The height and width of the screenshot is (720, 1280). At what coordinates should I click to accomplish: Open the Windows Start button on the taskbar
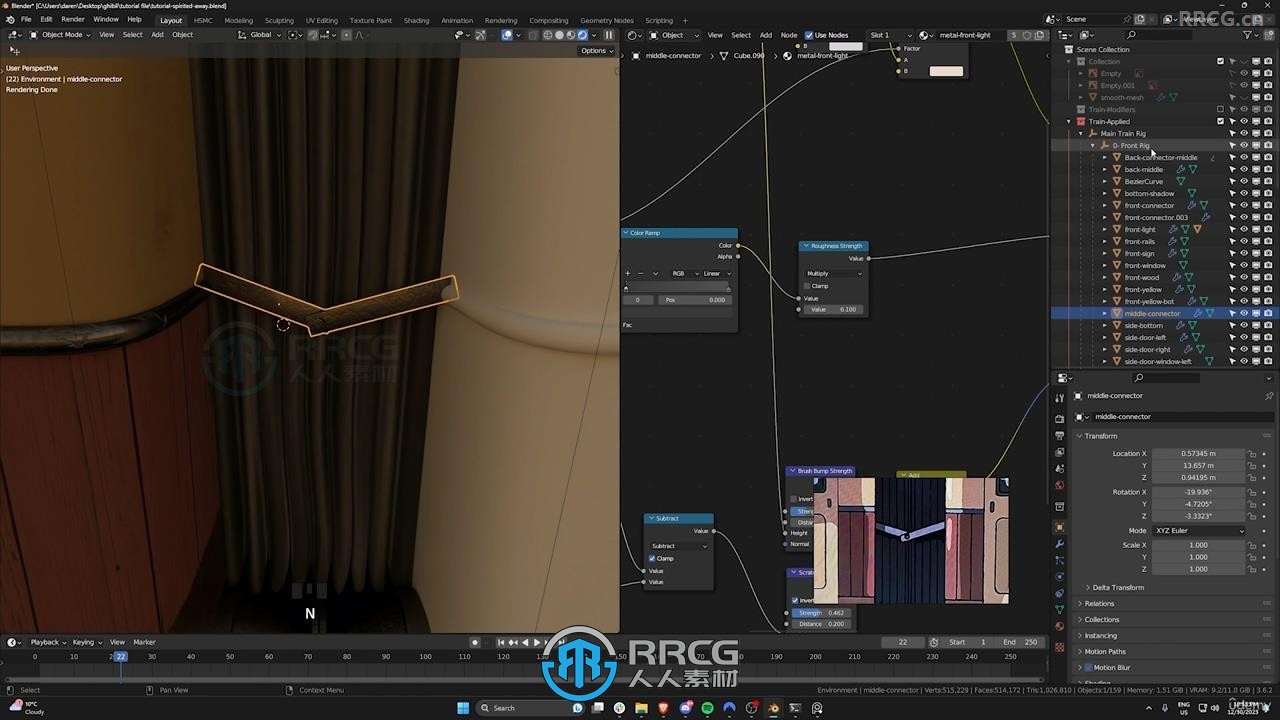[463, 708]
